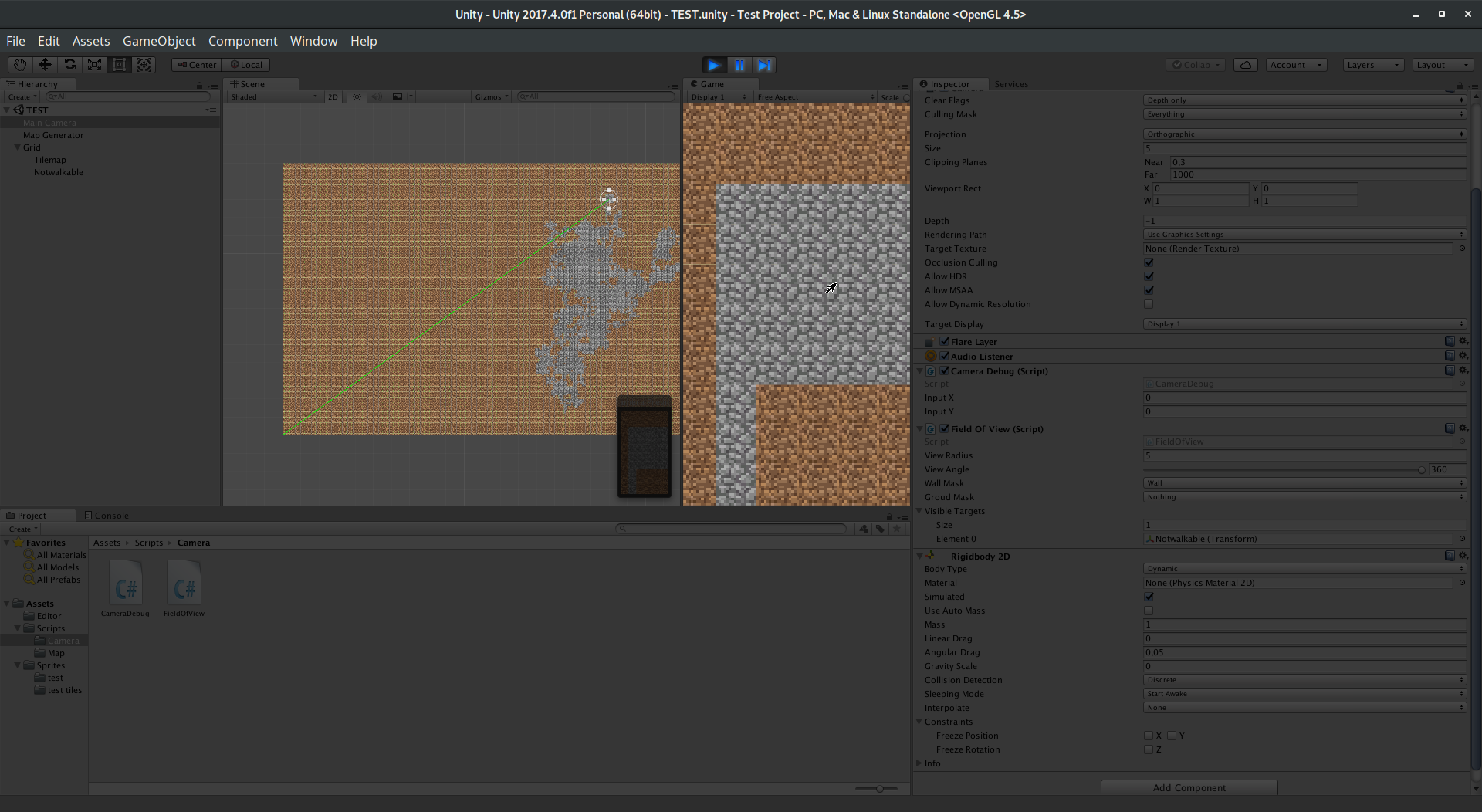Toggle Simulated checkbox in Rigidbody 2D
Image resolution: width=1482 pixels, height=812 pixels.
(1149, 597)
